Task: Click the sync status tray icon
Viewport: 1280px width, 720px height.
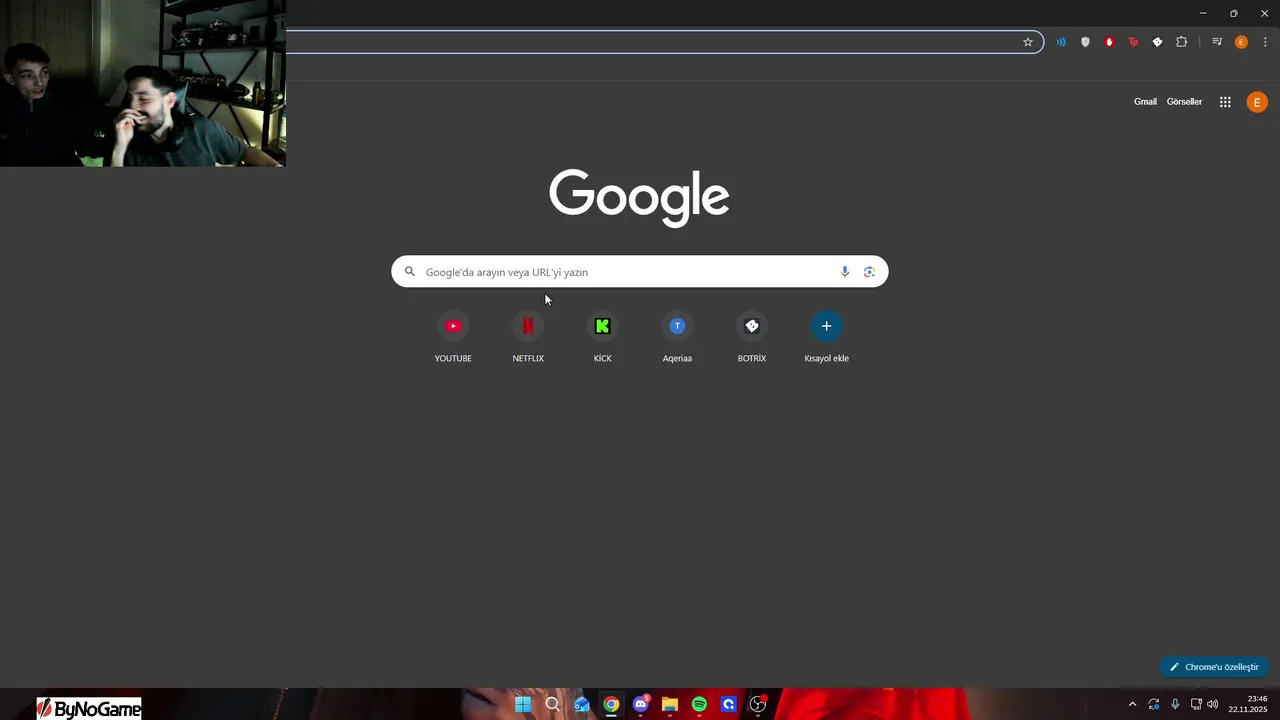Action: (1154, 705)
